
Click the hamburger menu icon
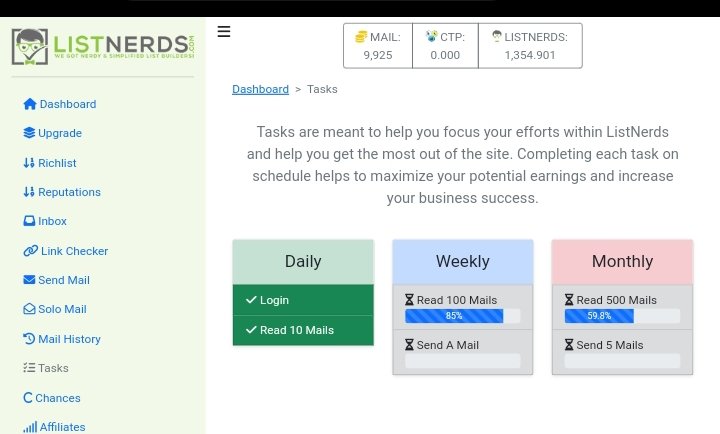point(224,32)
